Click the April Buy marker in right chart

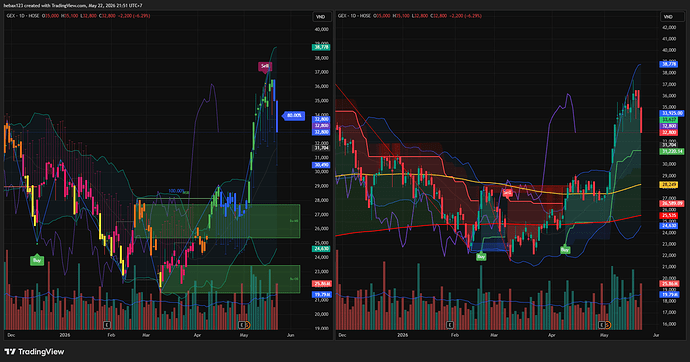click(565, 250)
